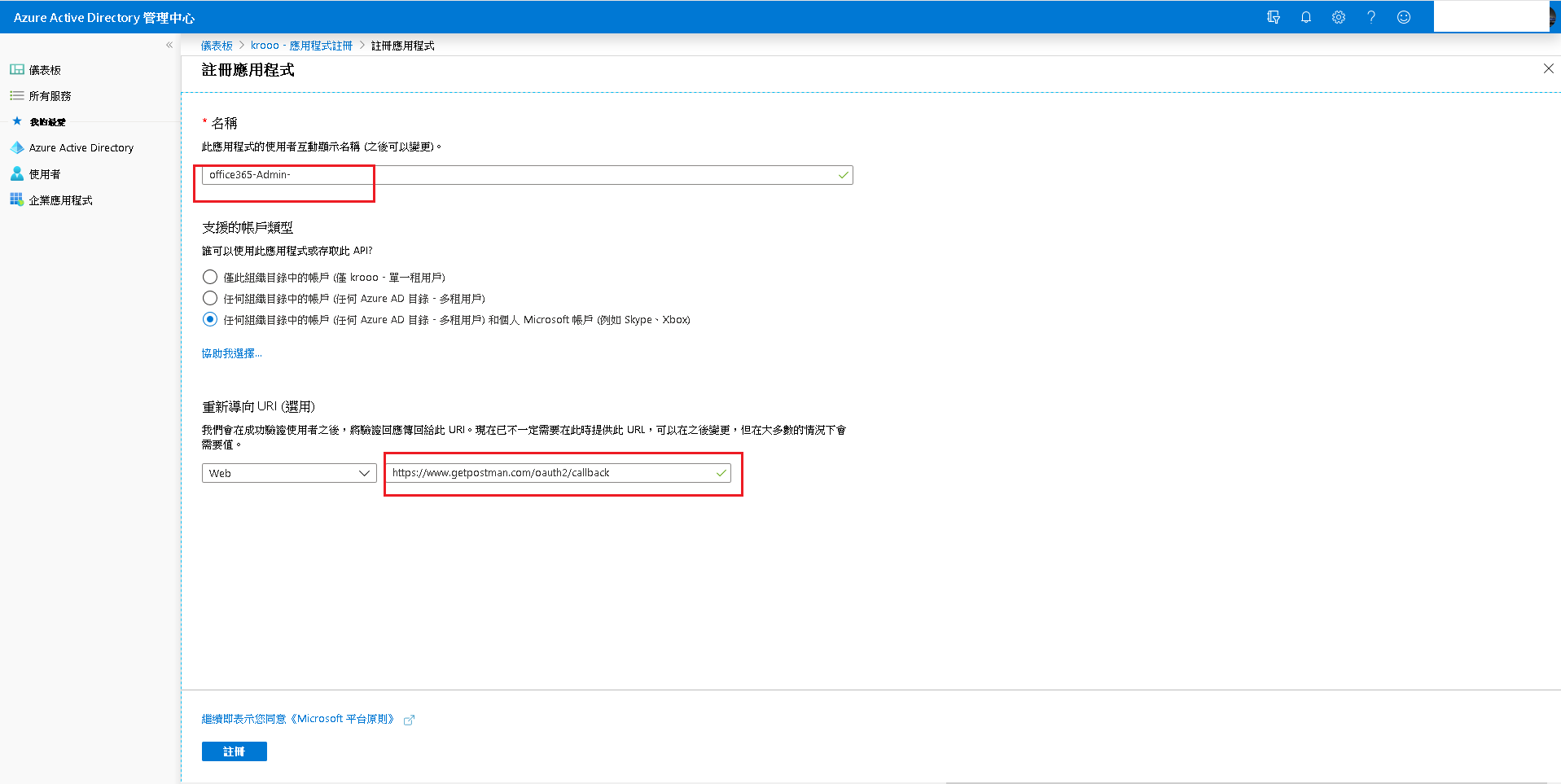
Task: Collapse the left sidebar with the double chevron
Action: pyautogui.click(x=169, y=45)
